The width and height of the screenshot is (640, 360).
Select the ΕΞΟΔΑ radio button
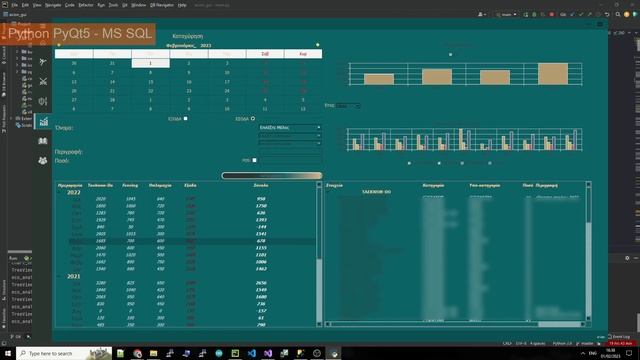253,118
